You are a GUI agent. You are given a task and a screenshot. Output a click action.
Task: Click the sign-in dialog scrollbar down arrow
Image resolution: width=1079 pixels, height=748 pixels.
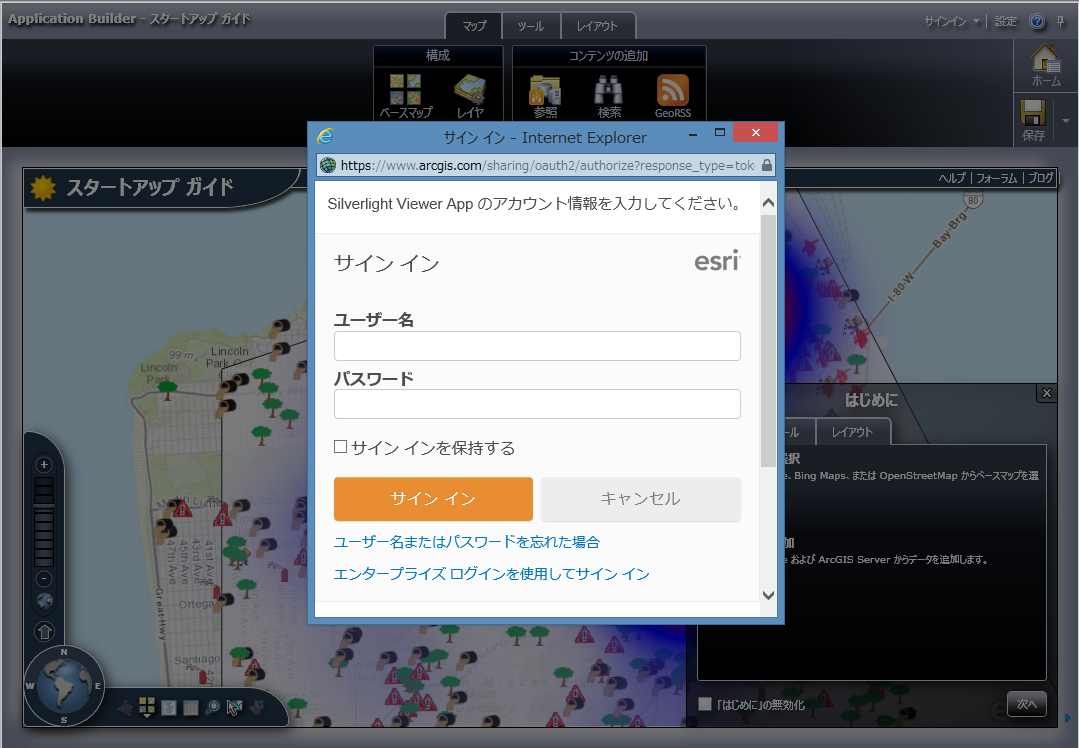pos(769,595)
